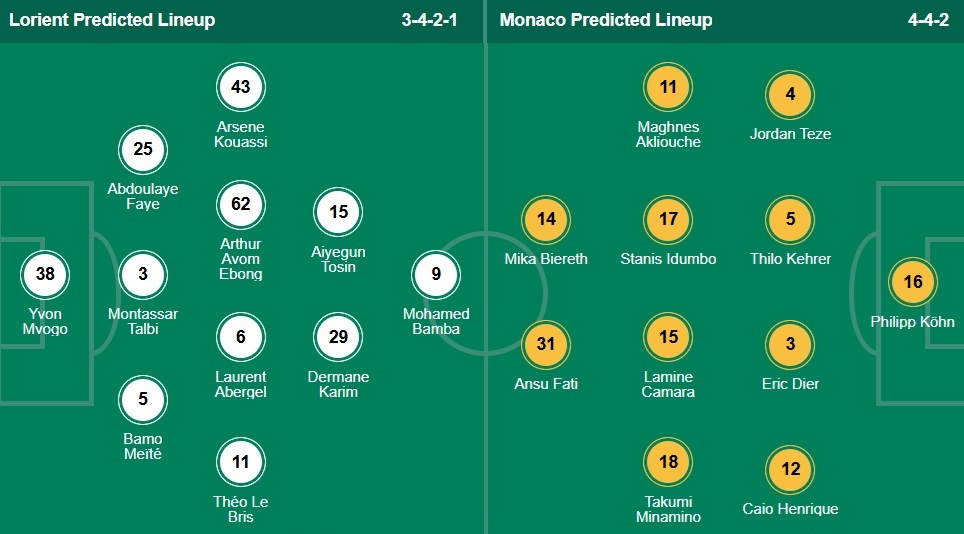Viewport: 964px width, 534px height.
Task: Click Arthur Avom Ebong's number 62 badge
Action: point(241,205)
